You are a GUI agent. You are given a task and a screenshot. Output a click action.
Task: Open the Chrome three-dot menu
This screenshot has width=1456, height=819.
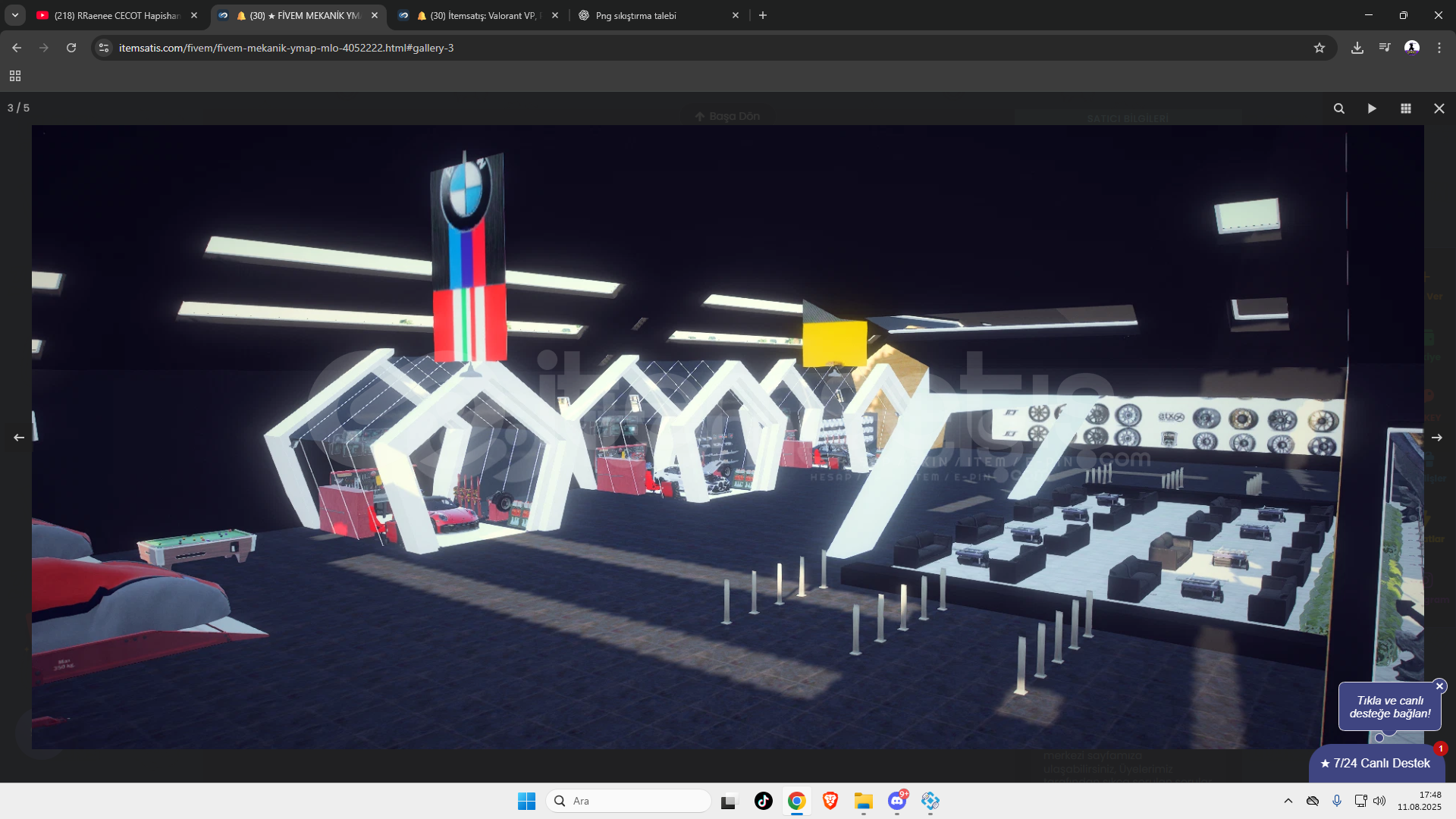pyautogui.click(x=1439, y=48)
